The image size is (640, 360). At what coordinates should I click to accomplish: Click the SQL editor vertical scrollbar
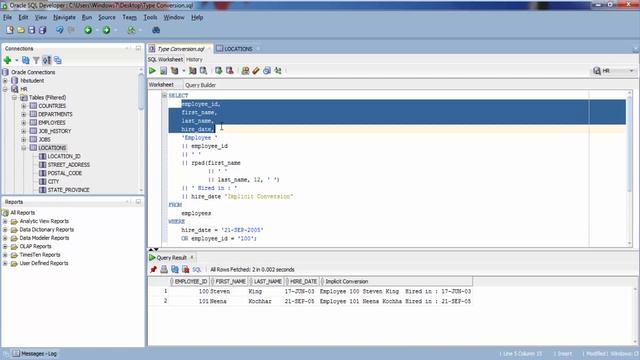click(x=629, y=143)
